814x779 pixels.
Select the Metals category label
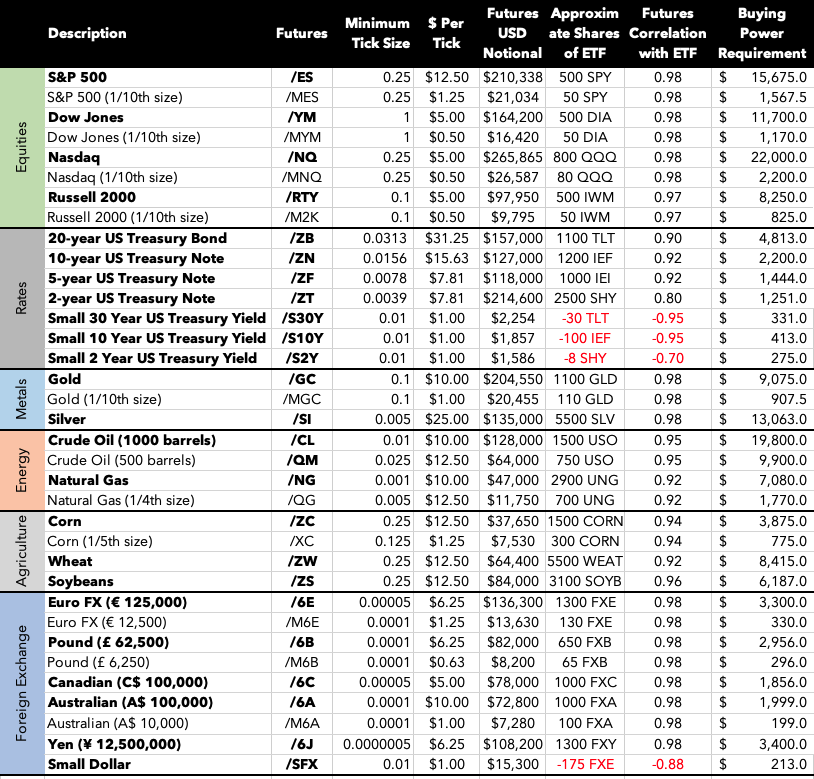point(21,399)
